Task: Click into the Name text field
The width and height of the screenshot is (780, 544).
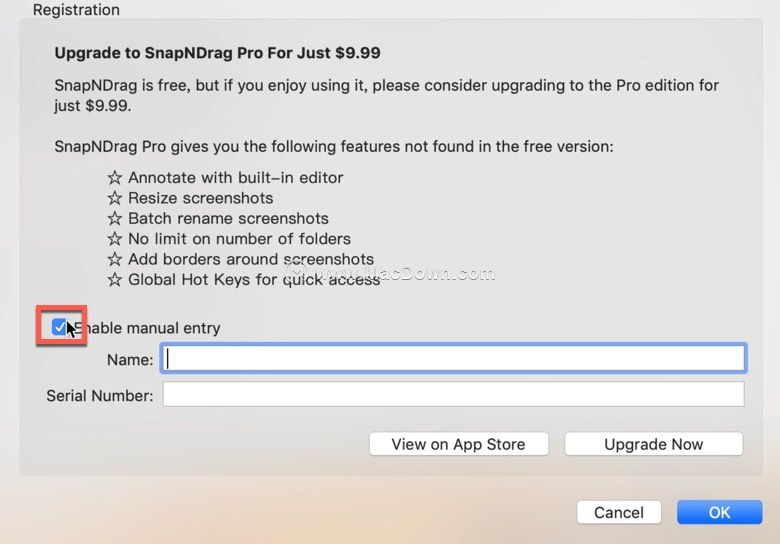Action: tap(453, 358)
